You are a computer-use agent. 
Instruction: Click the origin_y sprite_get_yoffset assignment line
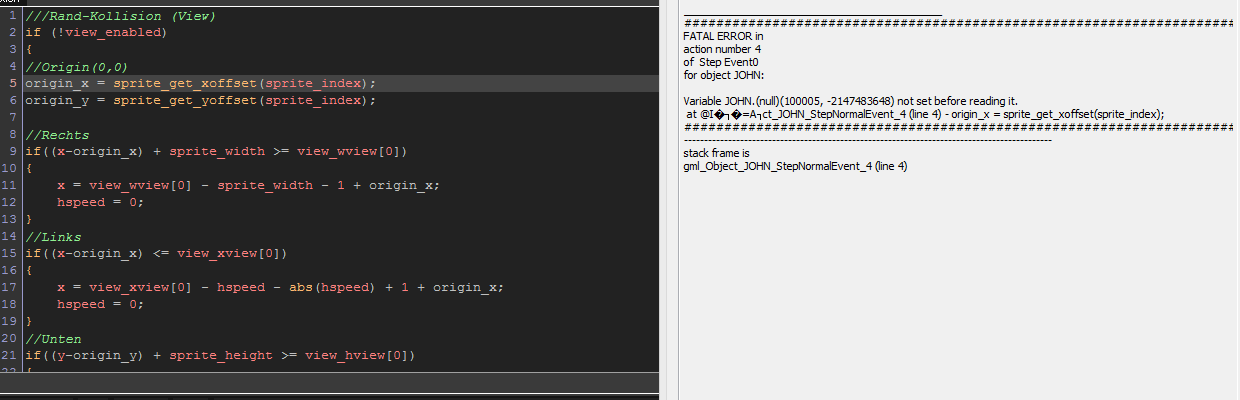200,100
